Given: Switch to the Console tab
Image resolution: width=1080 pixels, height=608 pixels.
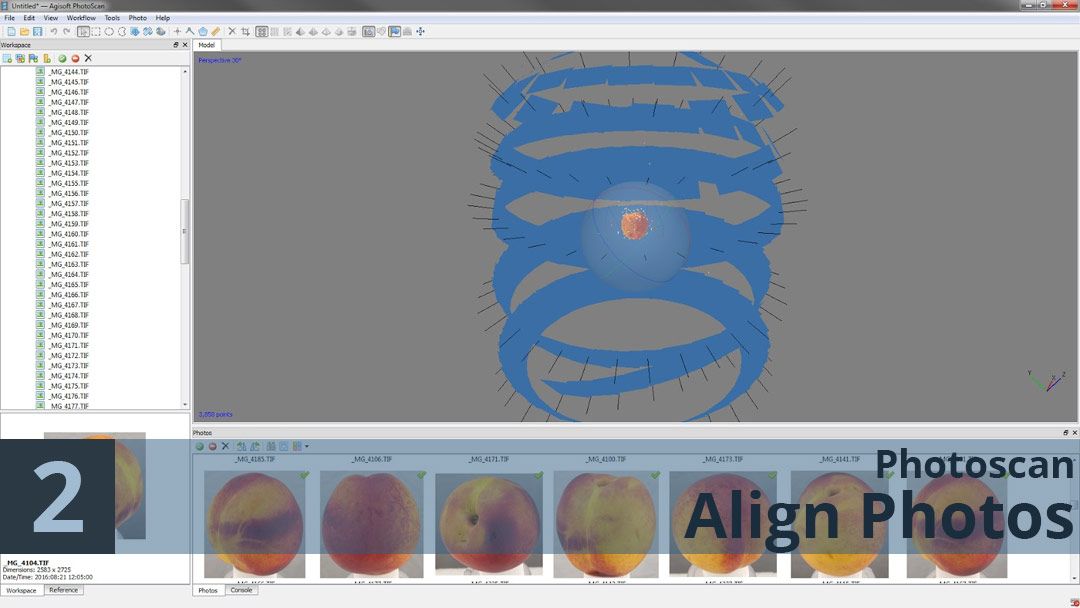Looking at the screenshot, I should click(x=241, y=590).
